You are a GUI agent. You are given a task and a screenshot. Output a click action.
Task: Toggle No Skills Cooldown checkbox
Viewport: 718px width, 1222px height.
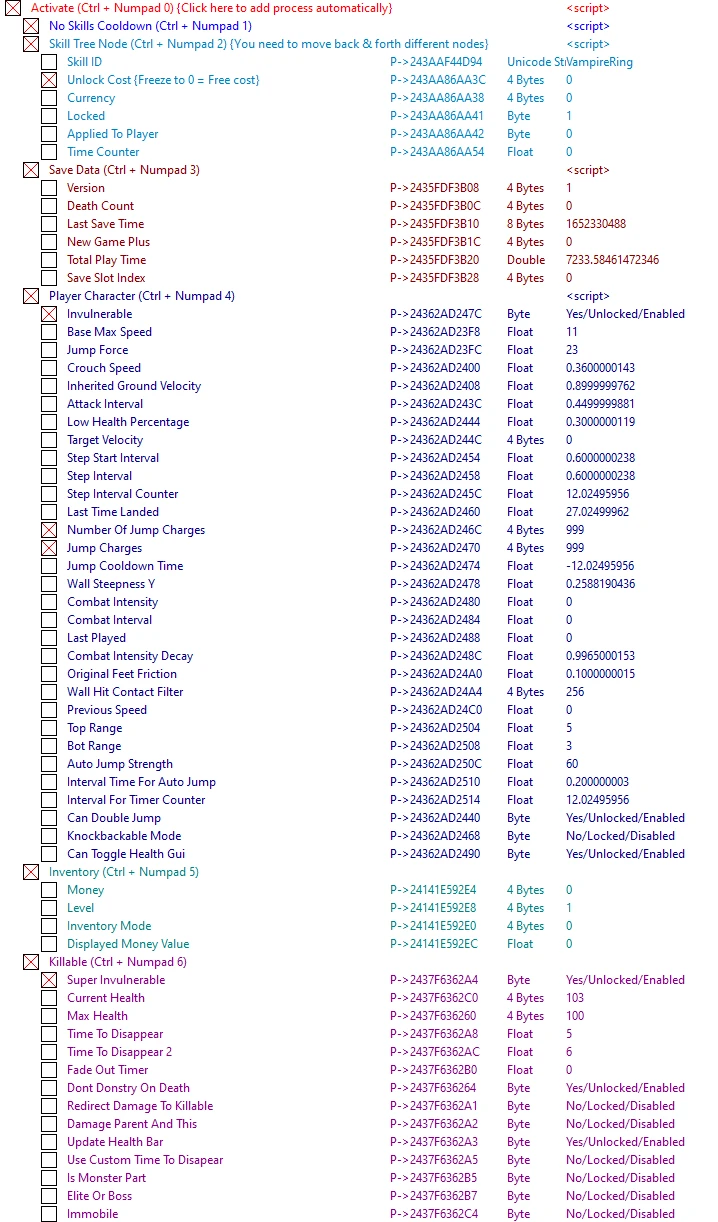tap(31, 26)
